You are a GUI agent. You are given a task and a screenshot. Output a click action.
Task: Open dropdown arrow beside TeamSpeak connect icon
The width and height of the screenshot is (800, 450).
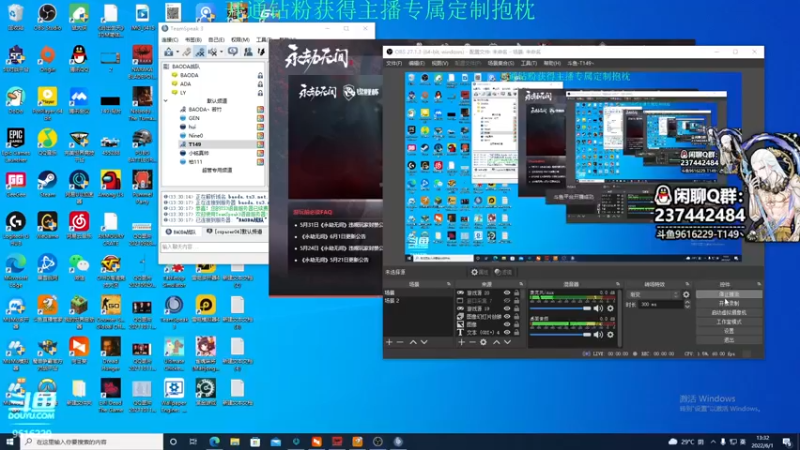(x=178, y=52)
